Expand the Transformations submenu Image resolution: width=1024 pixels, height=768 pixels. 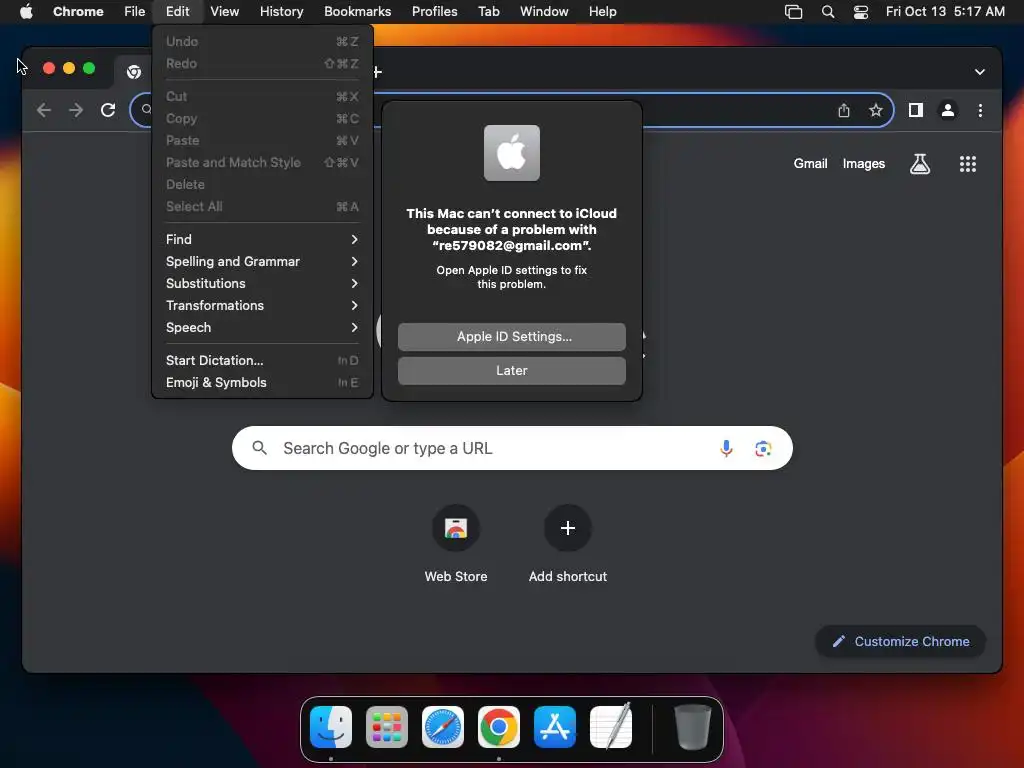pyautogui.click(x=262, y=306)
